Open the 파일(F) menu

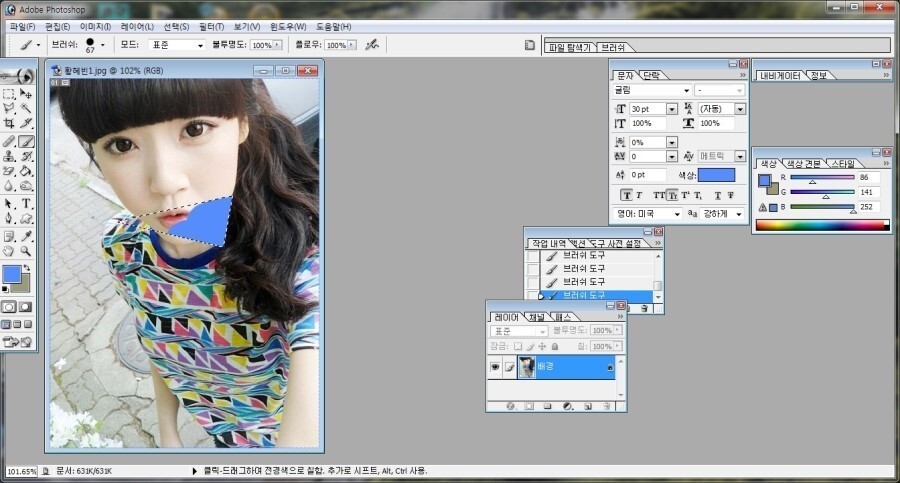point(22,26)
